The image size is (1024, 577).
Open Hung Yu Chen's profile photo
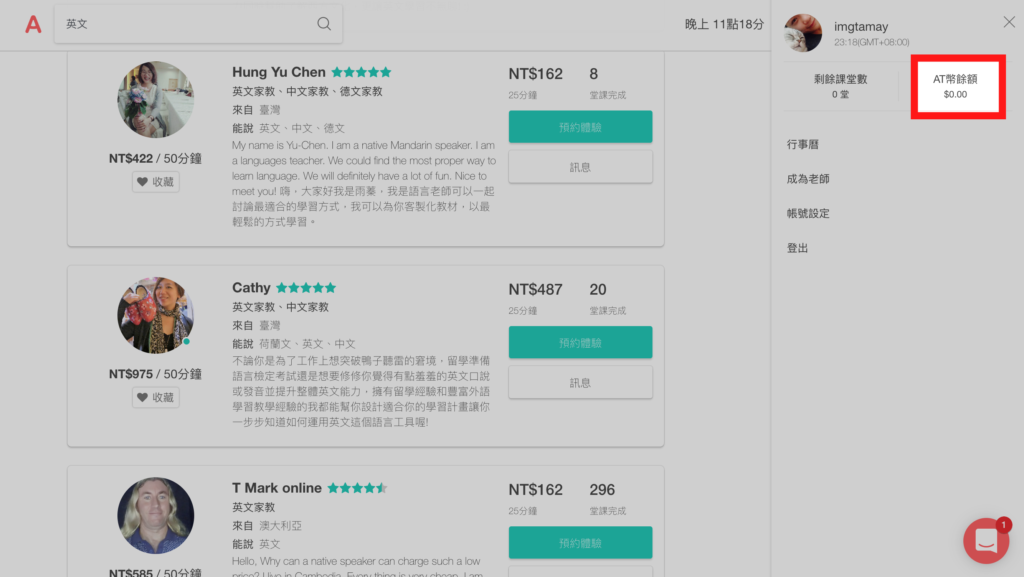pos(155,99)
